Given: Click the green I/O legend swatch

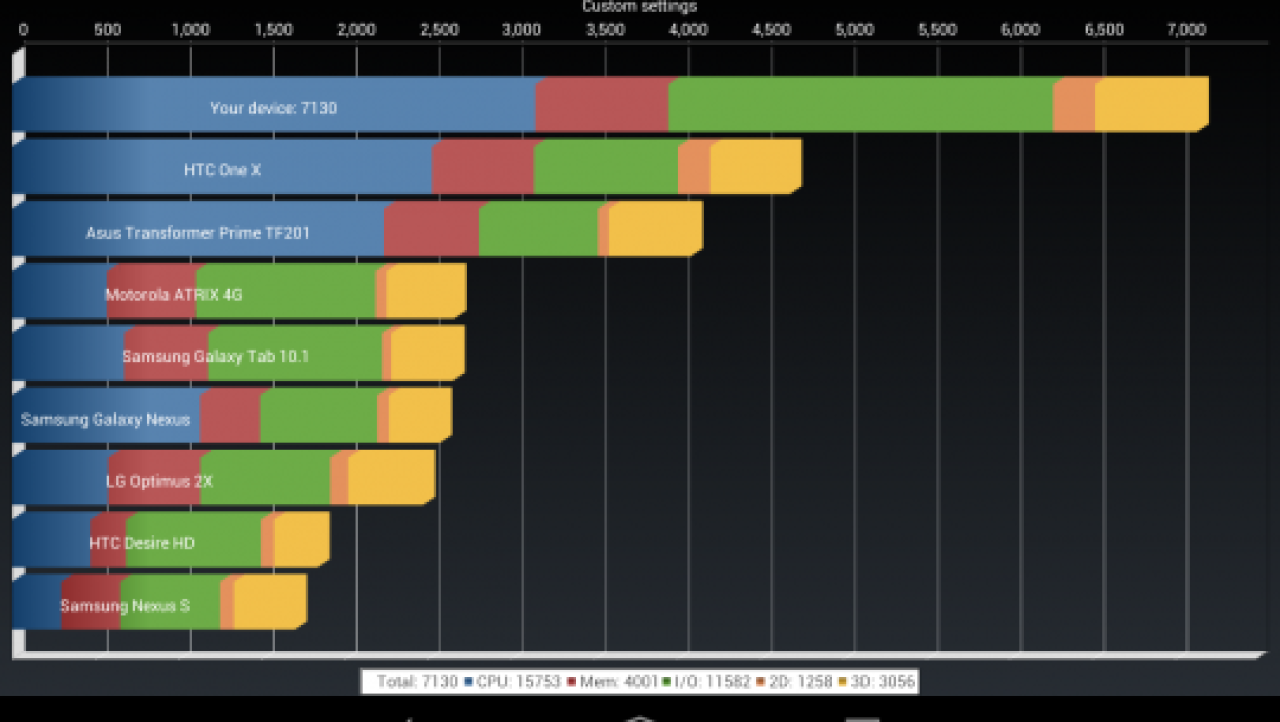Looking at the screenshot, I should pyautogui.click(x=666, y=682).
